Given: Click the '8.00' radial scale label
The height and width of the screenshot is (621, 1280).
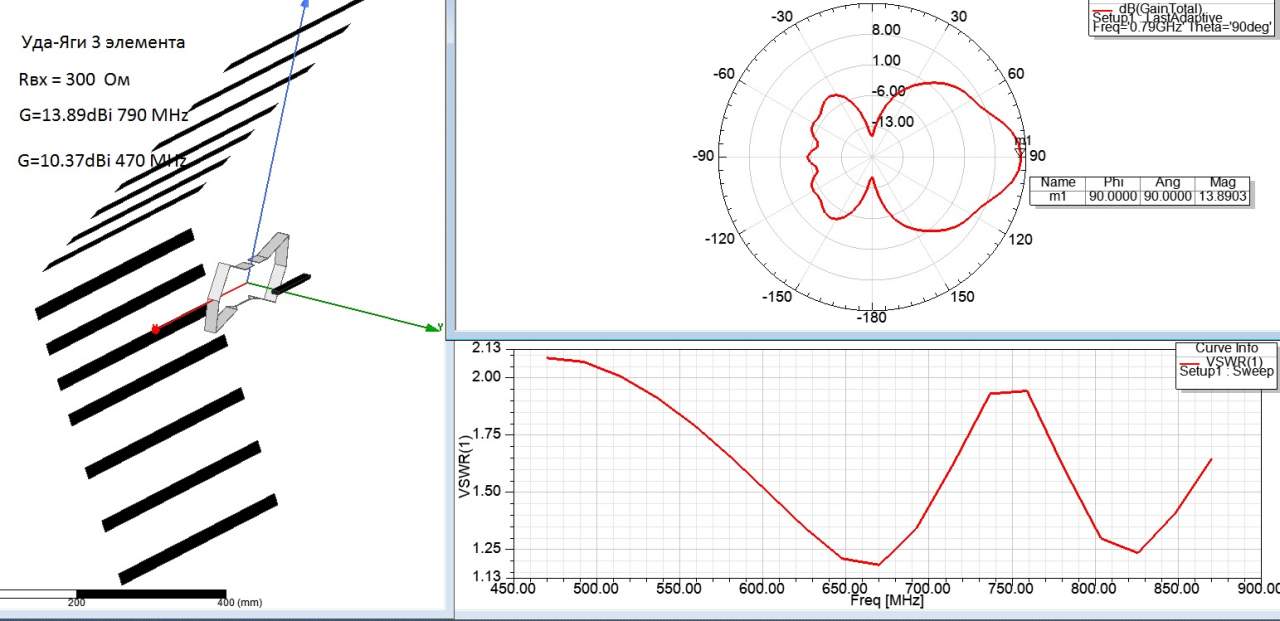Looking at the screenshot, I should 887,30.
